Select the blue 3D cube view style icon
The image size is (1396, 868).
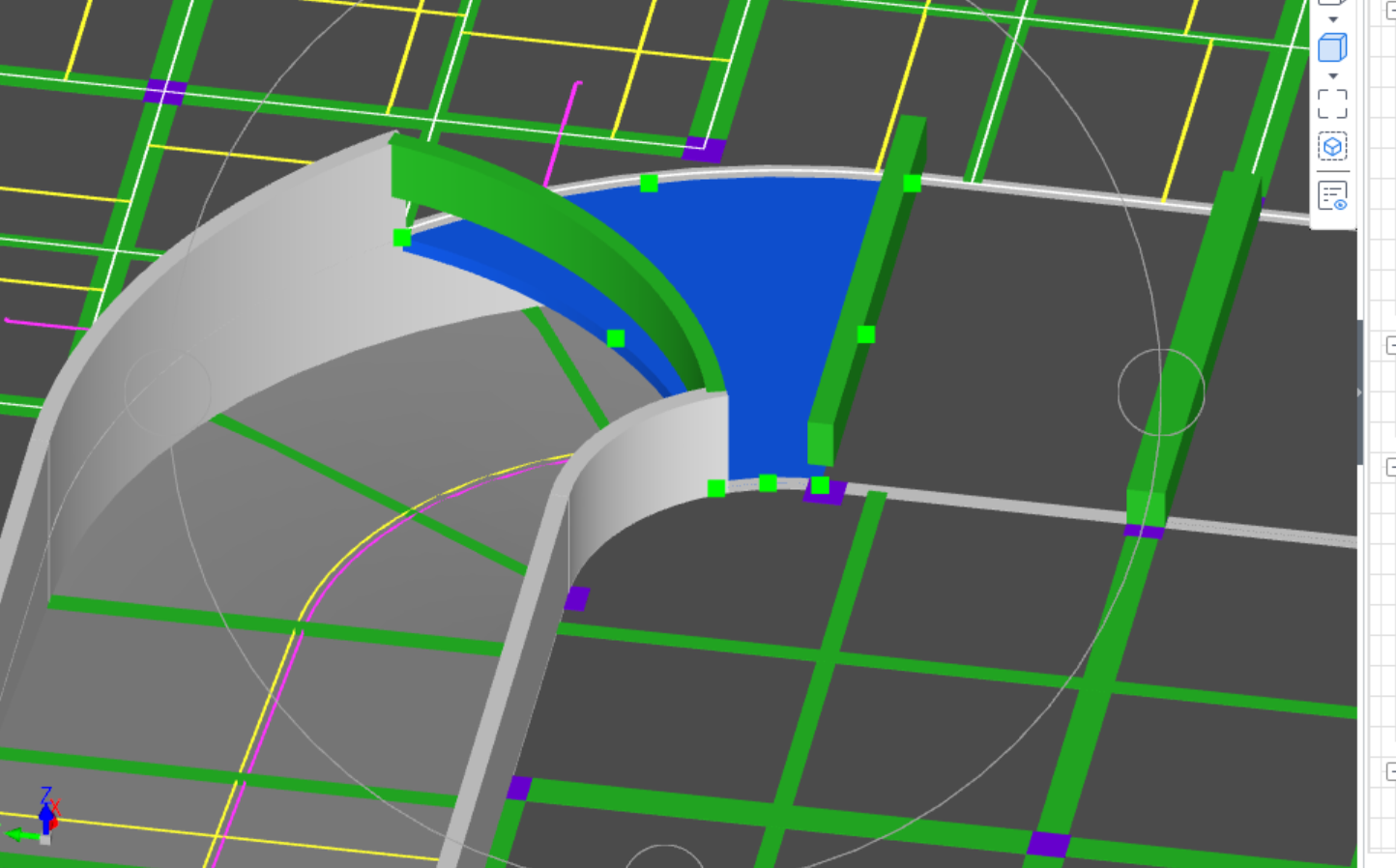(x=1332, y=47)
